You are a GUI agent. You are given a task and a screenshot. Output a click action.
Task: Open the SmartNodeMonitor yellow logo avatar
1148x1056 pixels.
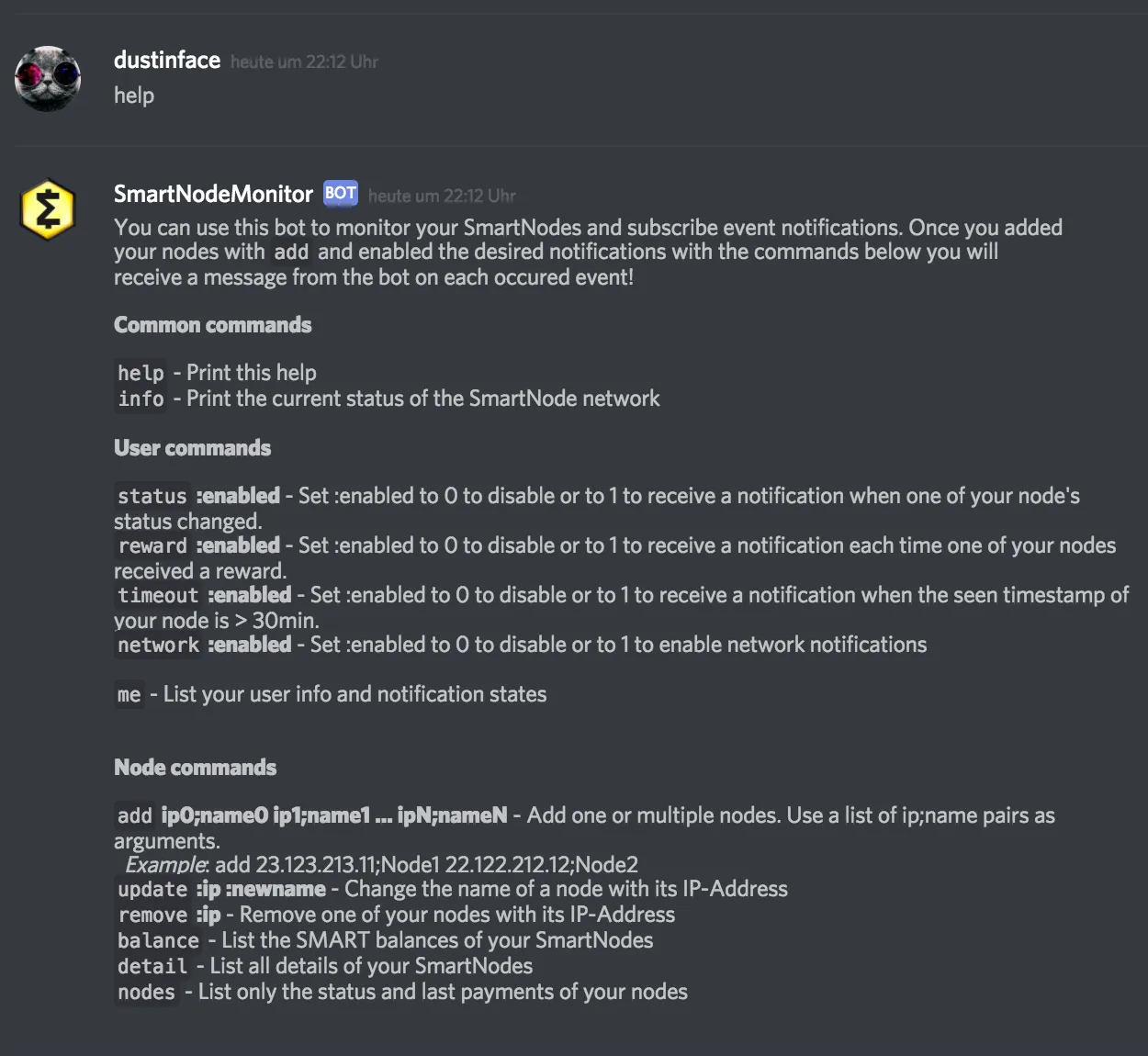pos(48,209)
